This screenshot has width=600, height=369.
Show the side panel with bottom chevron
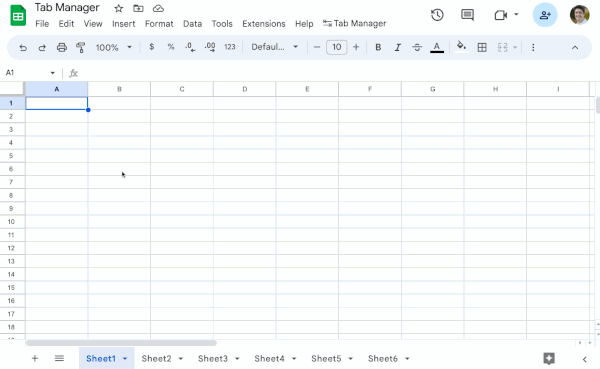[x=584, y=359]
